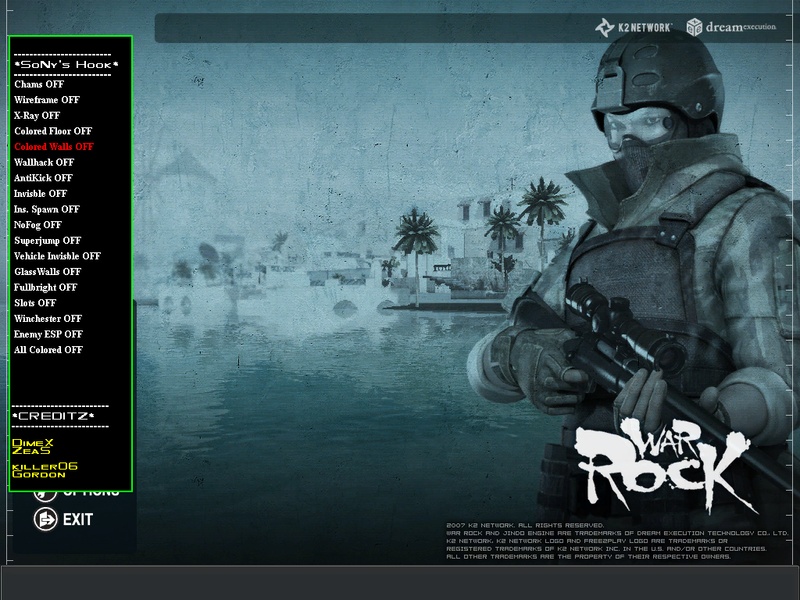The width and height of the screenshot is (800, 600).
Task: Click the killer06 credit name
Action: [45, 466]
